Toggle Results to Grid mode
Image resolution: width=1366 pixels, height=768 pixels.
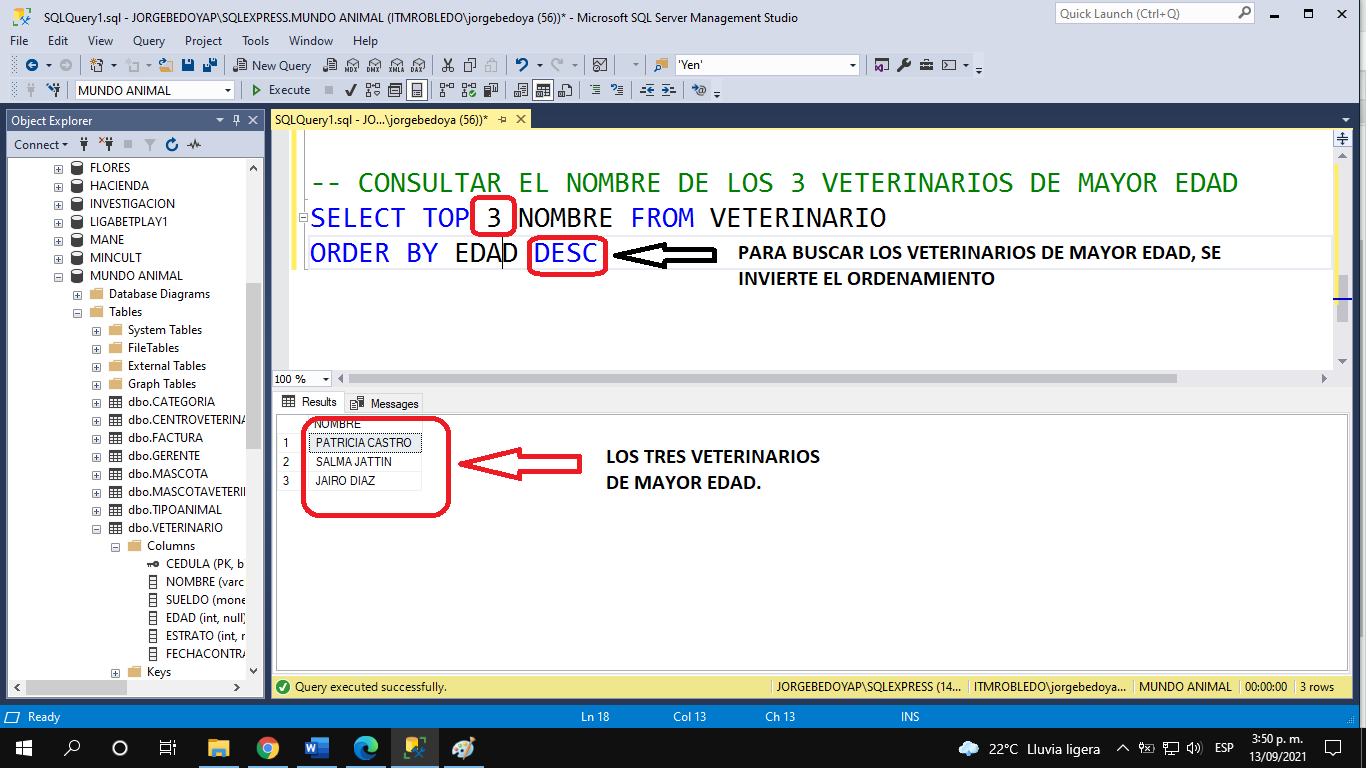543,90
